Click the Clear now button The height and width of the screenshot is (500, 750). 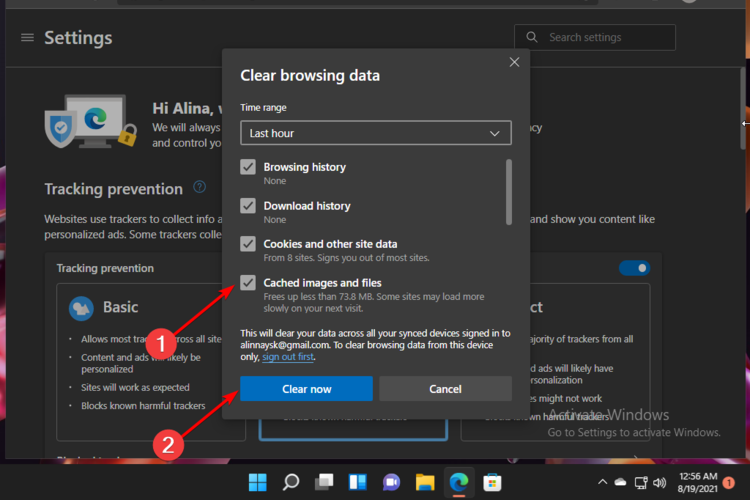306,389
